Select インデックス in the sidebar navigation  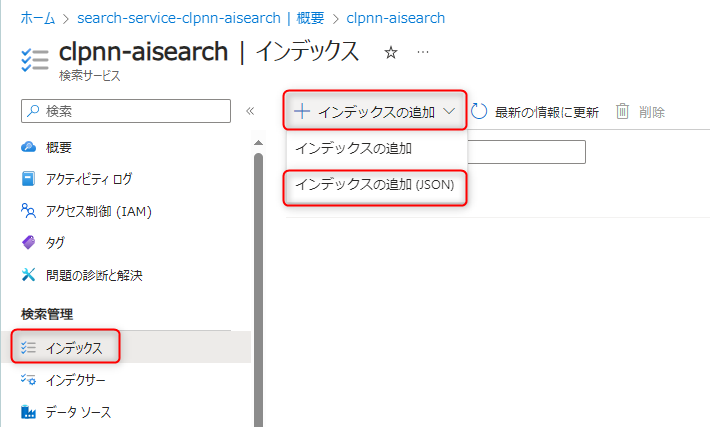(x=73, y=348)
